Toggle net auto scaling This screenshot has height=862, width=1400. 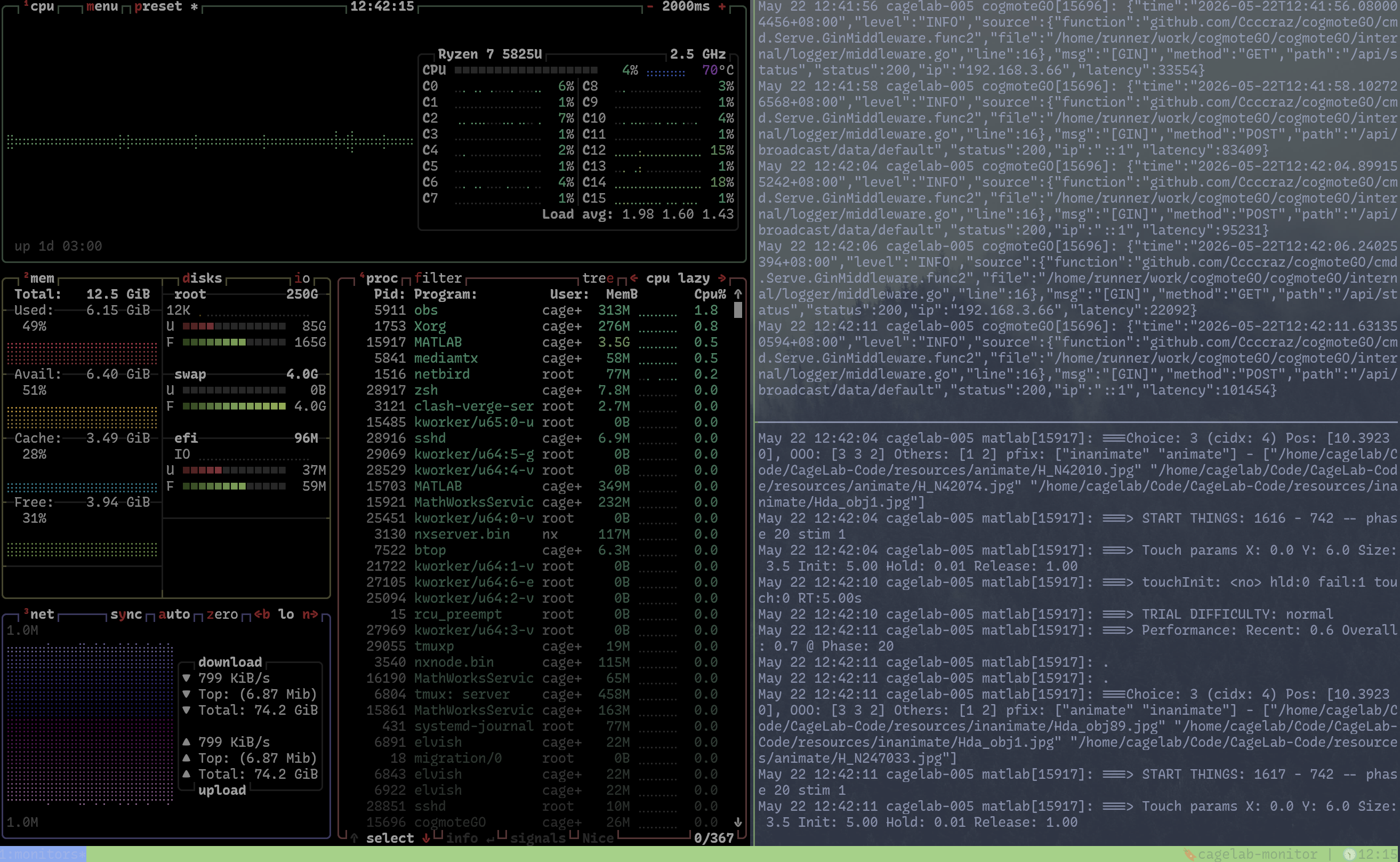174,614
